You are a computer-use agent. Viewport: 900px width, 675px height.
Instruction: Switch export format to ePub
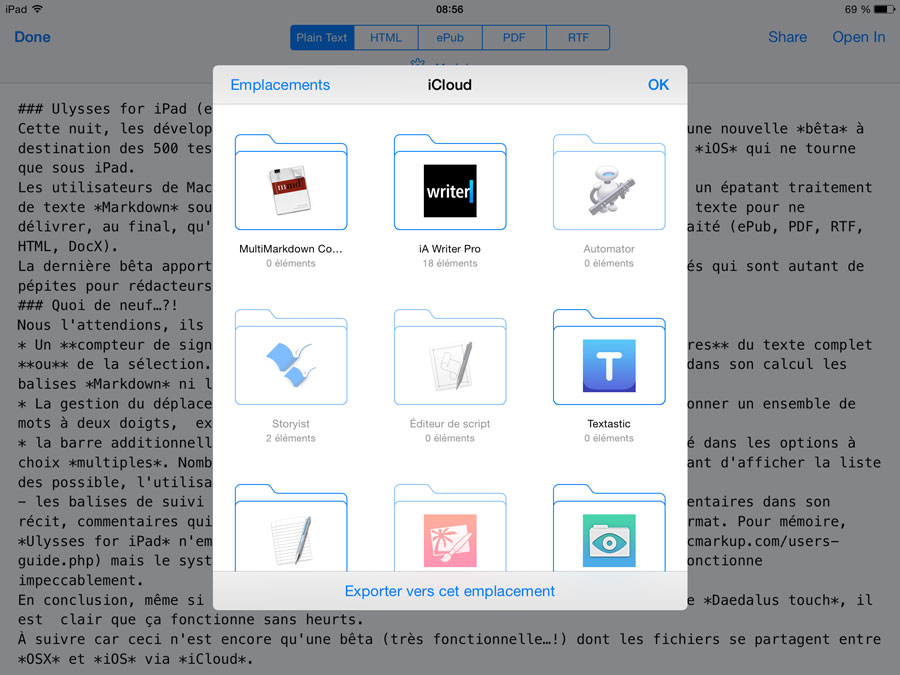450,38
